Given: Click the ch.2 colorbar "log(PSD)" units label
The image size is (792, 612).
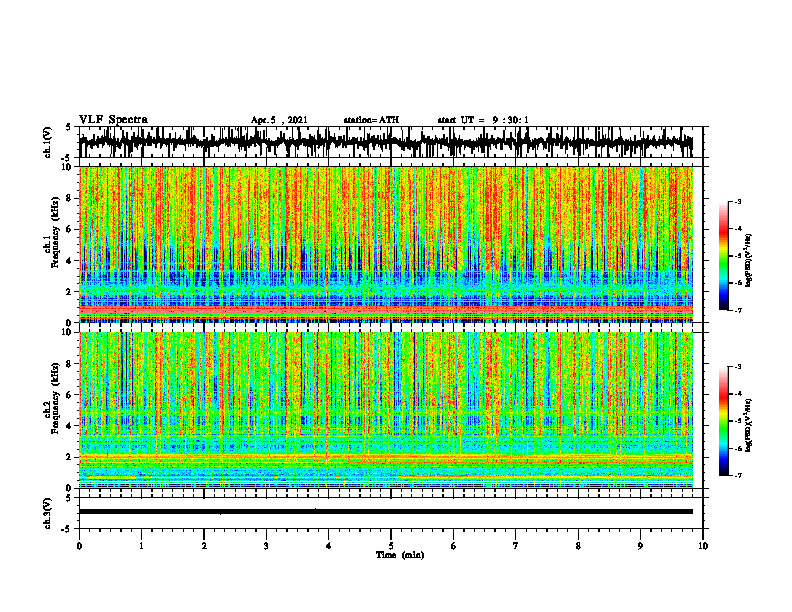Looking at the screenshot, I should point(749,425).
